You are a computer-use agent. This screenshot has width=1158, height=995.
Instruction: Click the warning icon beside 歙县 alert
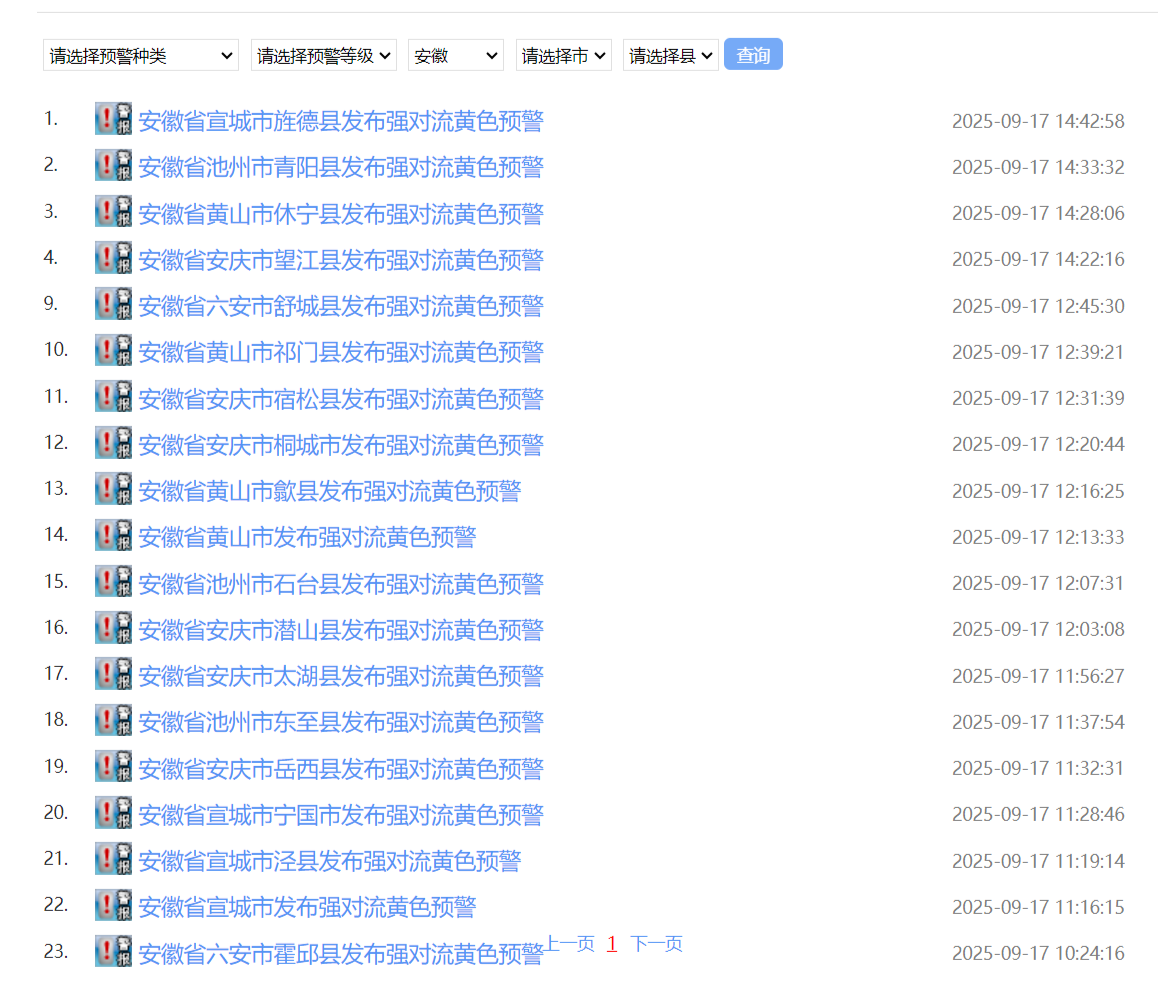112,488
